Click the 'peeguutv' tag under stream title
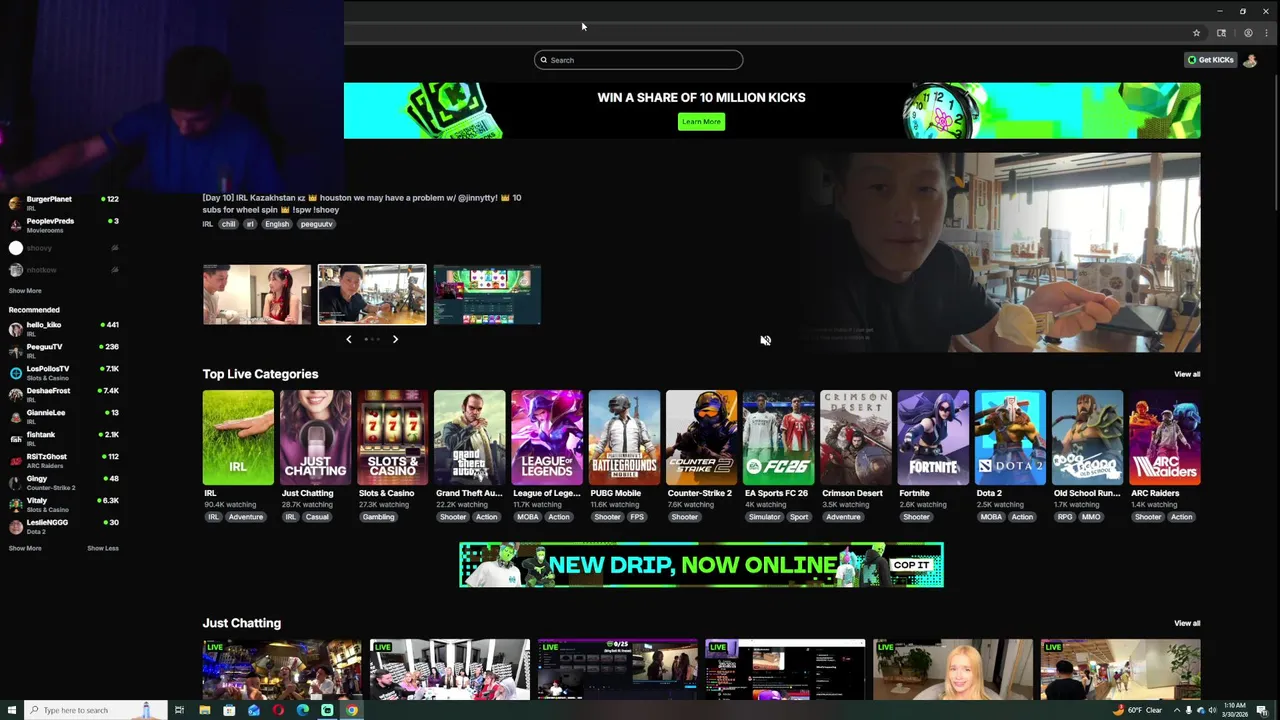The image size is (1280, 720). [316, 224]
